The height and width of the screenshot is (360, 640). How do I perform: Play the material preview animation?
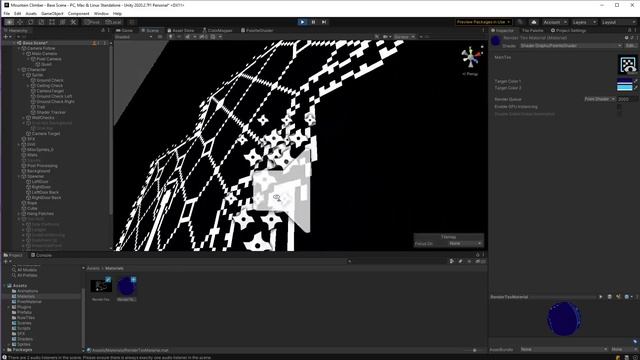[600, 297]
